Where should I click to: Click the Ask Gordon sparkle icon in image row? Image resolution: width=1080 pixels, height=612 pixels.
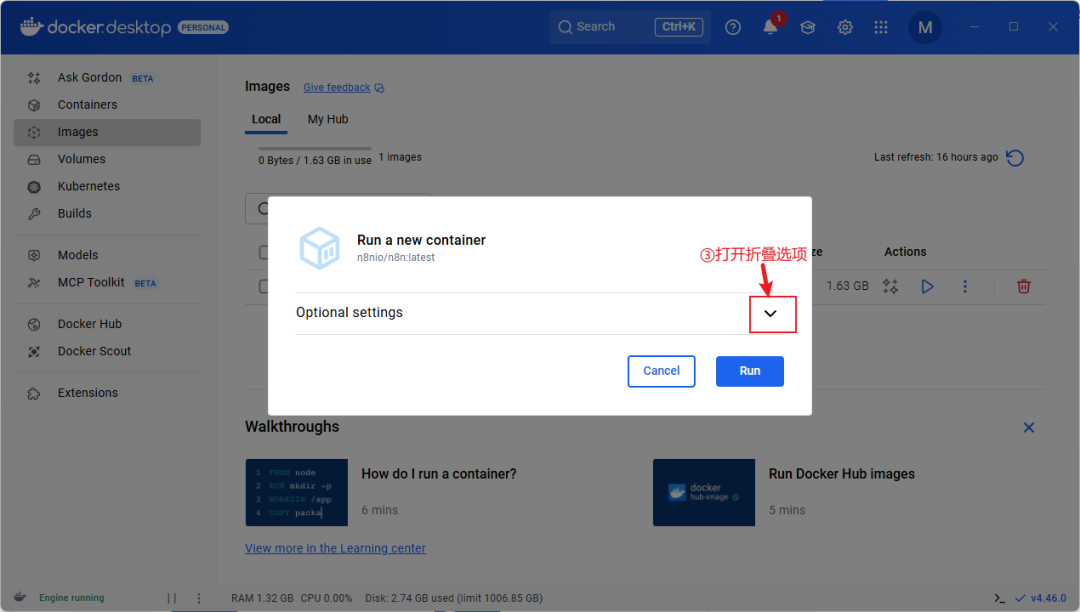click(x=890, y=286)
